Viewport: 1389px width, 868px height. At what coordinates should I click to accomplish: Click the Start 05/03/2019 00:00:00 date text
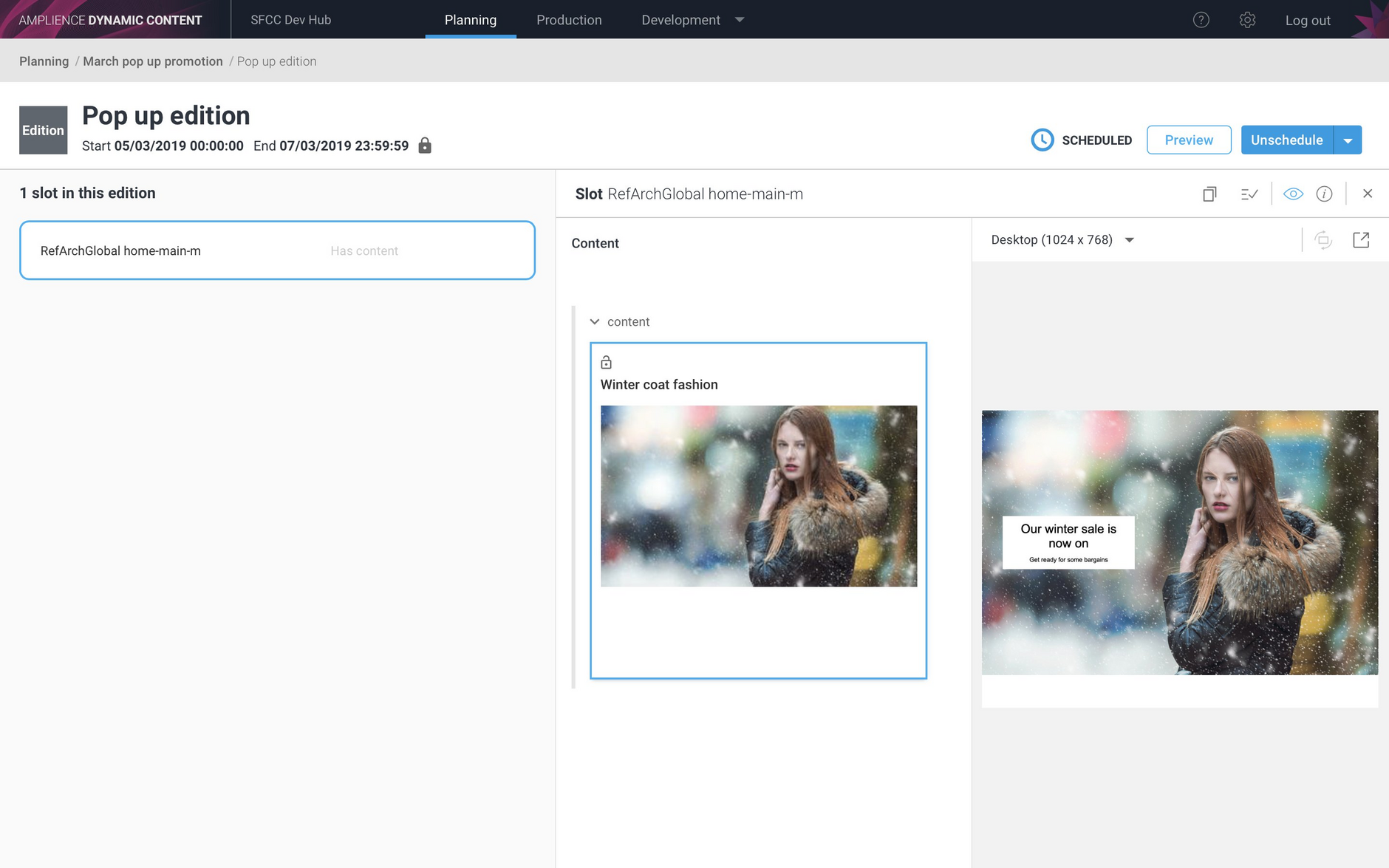[x=163, y=146]
